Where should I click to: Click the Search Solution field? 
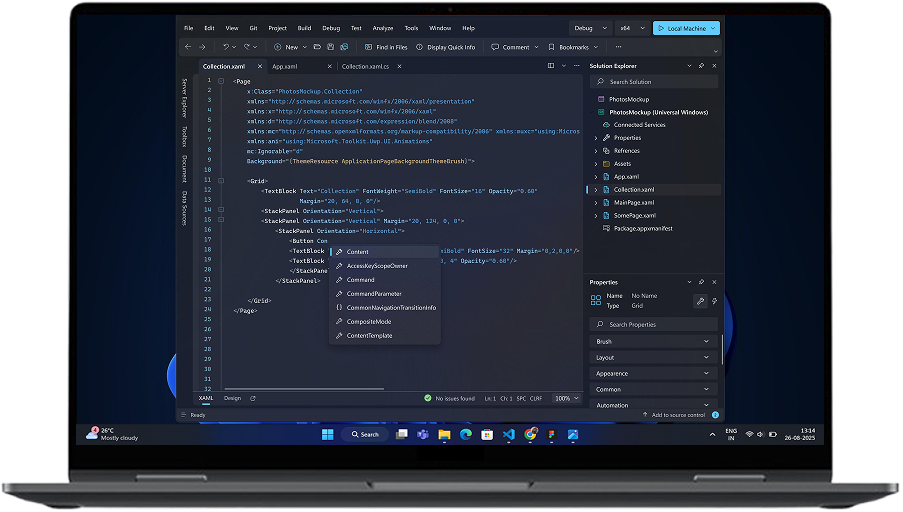[x=654, y=82]
